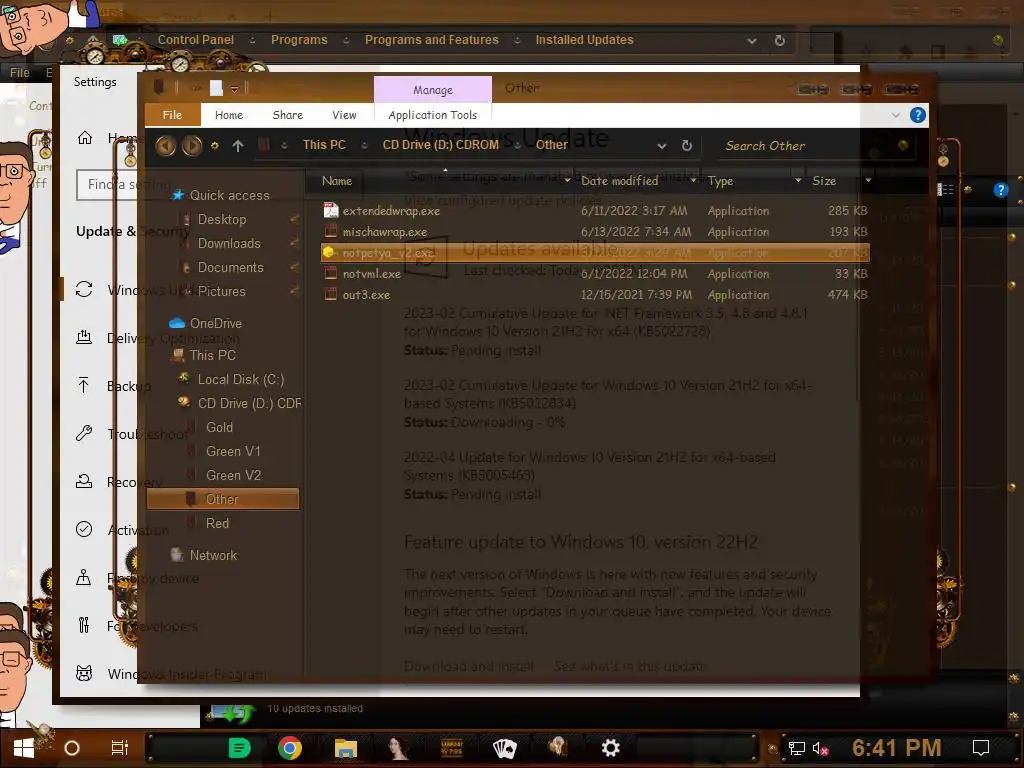This screenshot has width=1024, height=768.
Task: Open Name column filter dropdown
Action: tap(567, 180)
